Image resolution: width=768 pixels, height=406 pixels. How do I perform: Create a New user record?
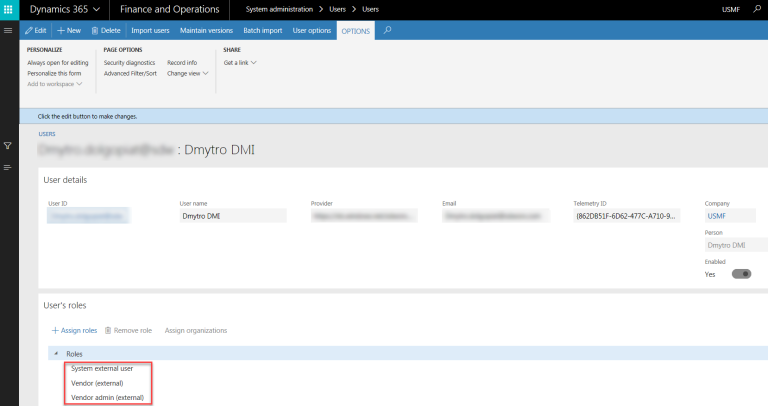(x=69, y=31)
